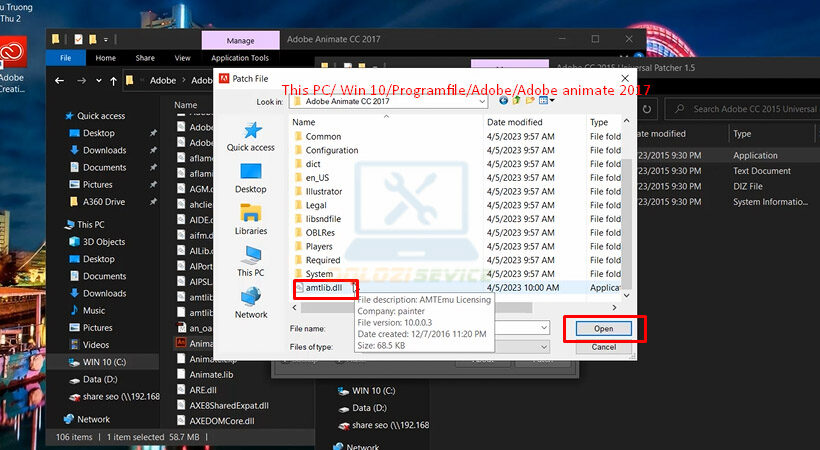This screenshot has width=820, height=450.
Task: Click the This PC icon in the dialog sidebar
Action: coord(250,260)
